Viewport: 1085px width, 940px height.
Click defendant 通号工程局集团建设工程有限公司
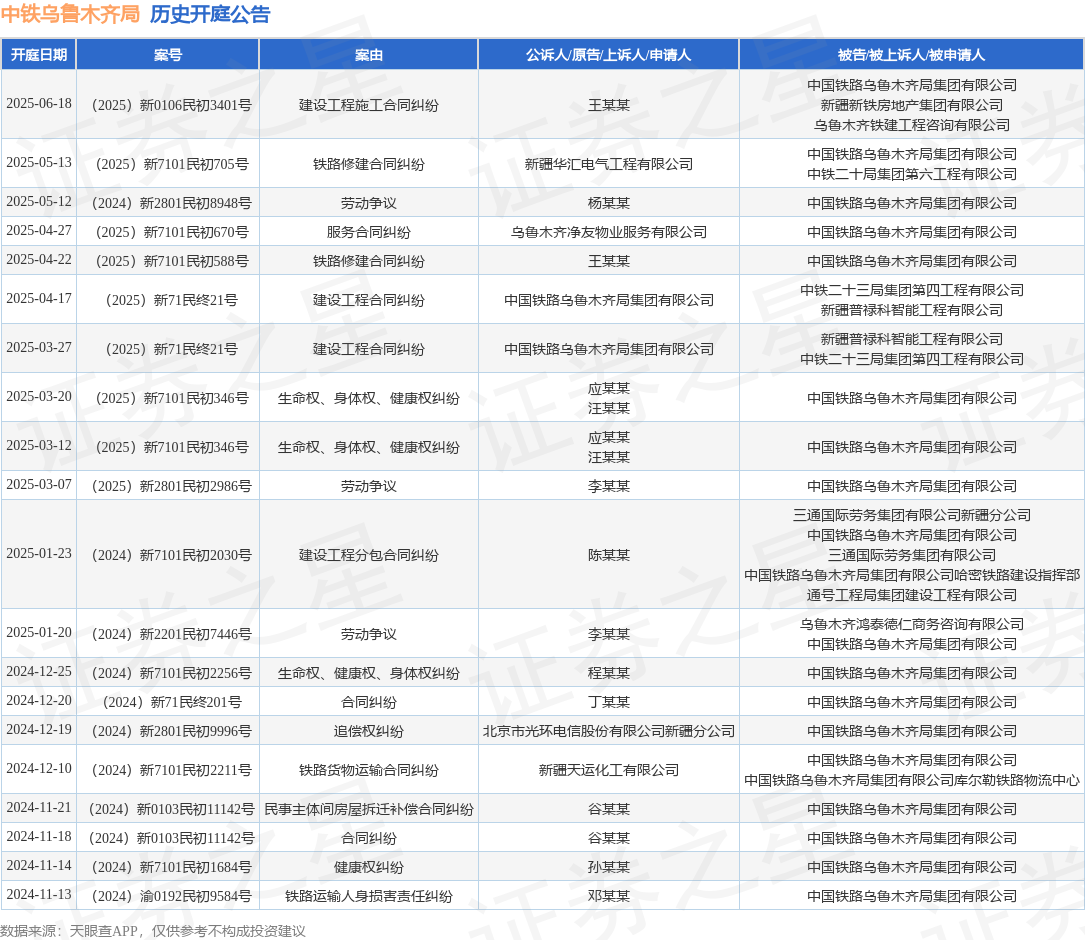[x=911, y=595]
